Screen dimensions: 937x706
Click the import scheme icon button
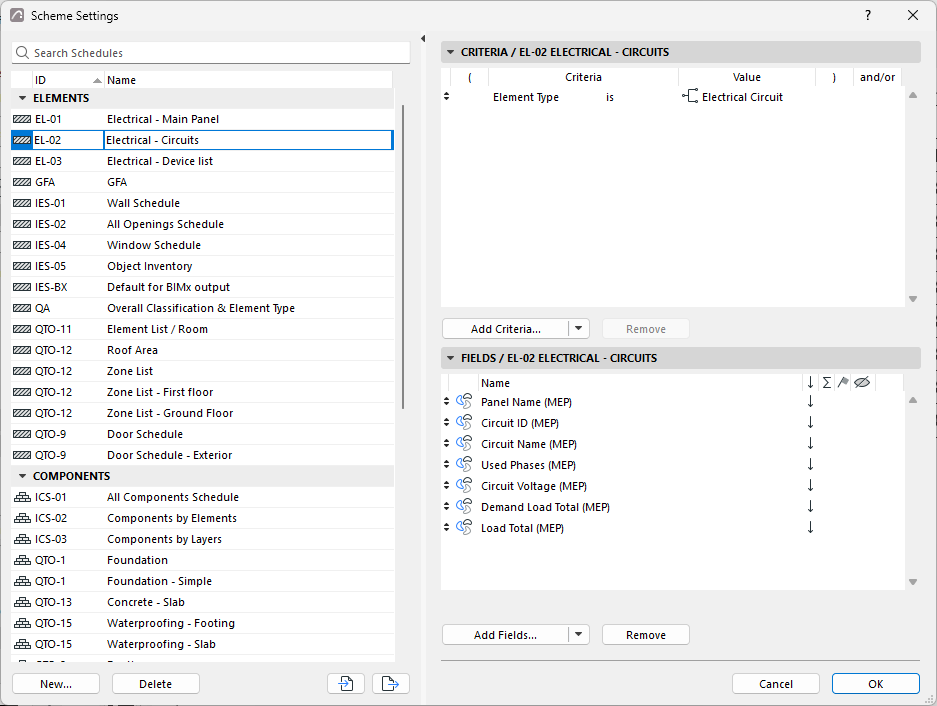(346, 683)
